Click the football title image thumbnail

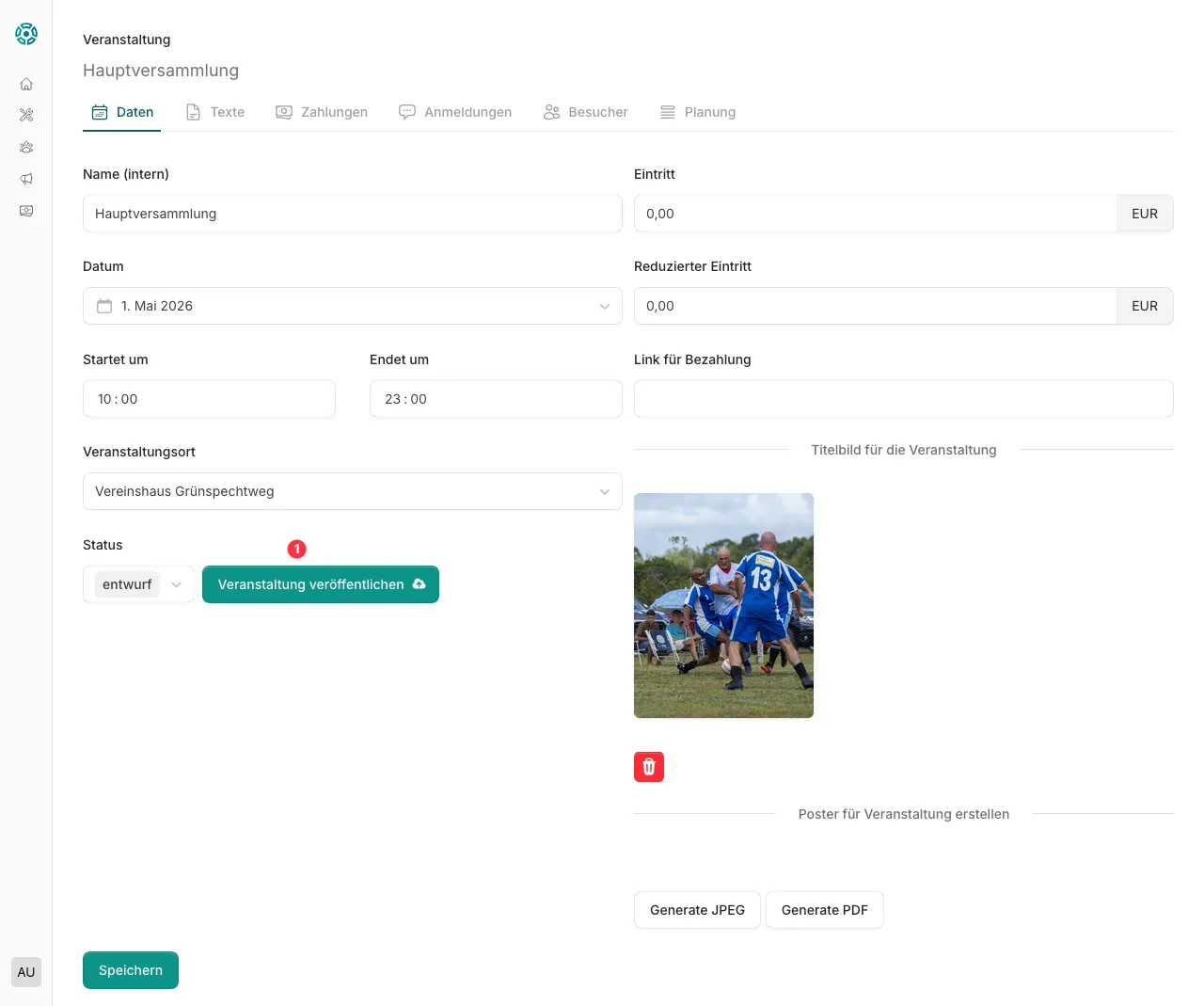point(723,605)
